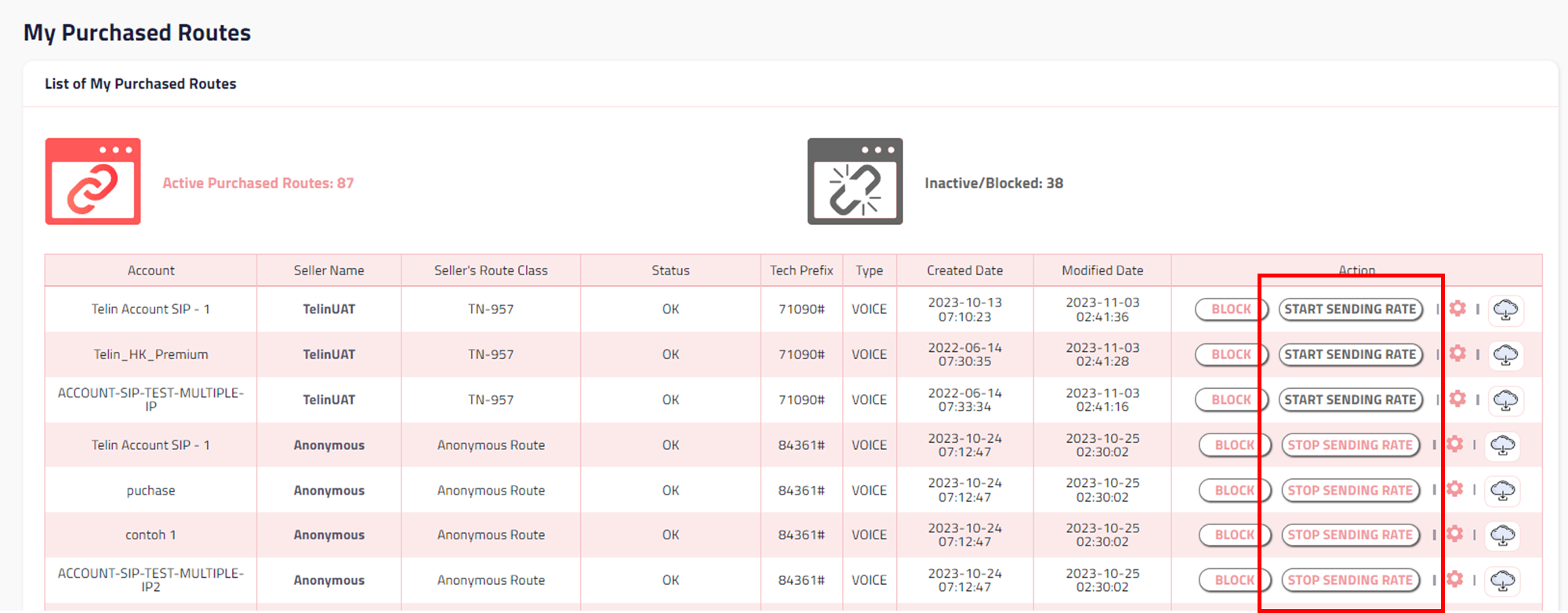This screenshot has height=613, width=1568.
Task: Click the 'Active Purchased Routes: 87' label
Action: (258, 183)
